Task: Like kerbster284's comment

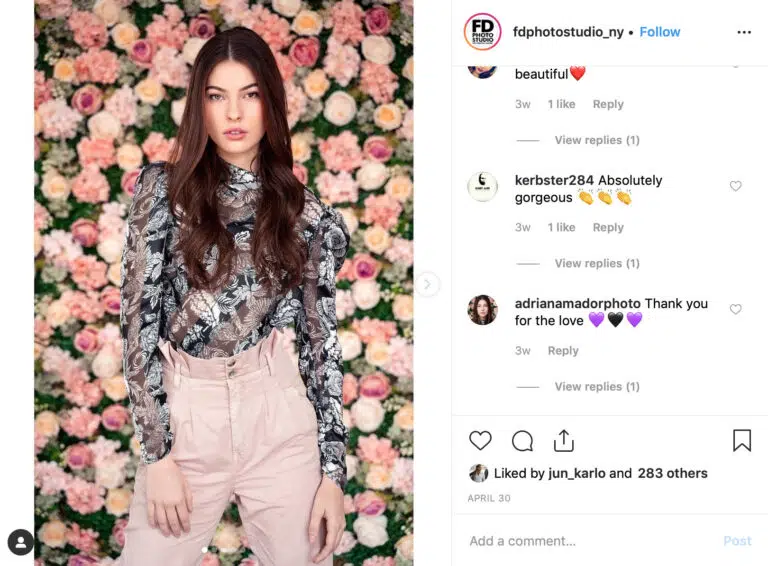Action: (x=735, y=186)
